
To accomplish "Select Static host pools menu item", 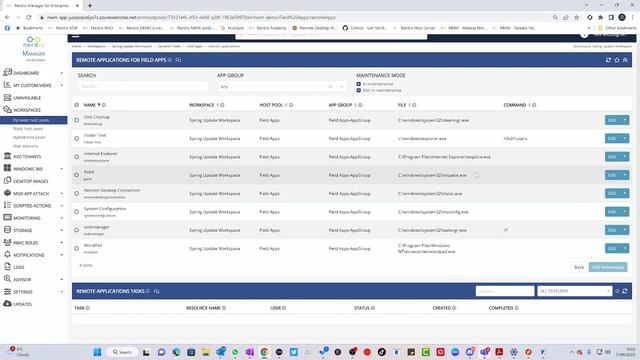I will [28, 129].
